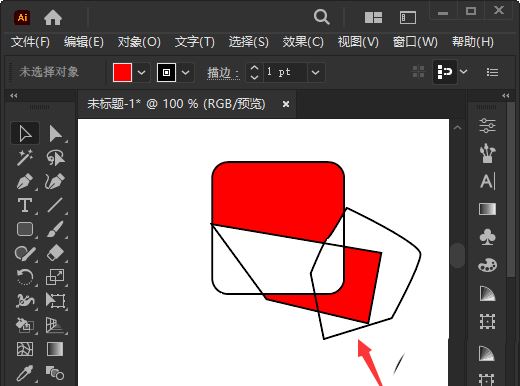Select the Direct Selection tool
This screenshot has width=520, height=386.
tap(55, 133)
